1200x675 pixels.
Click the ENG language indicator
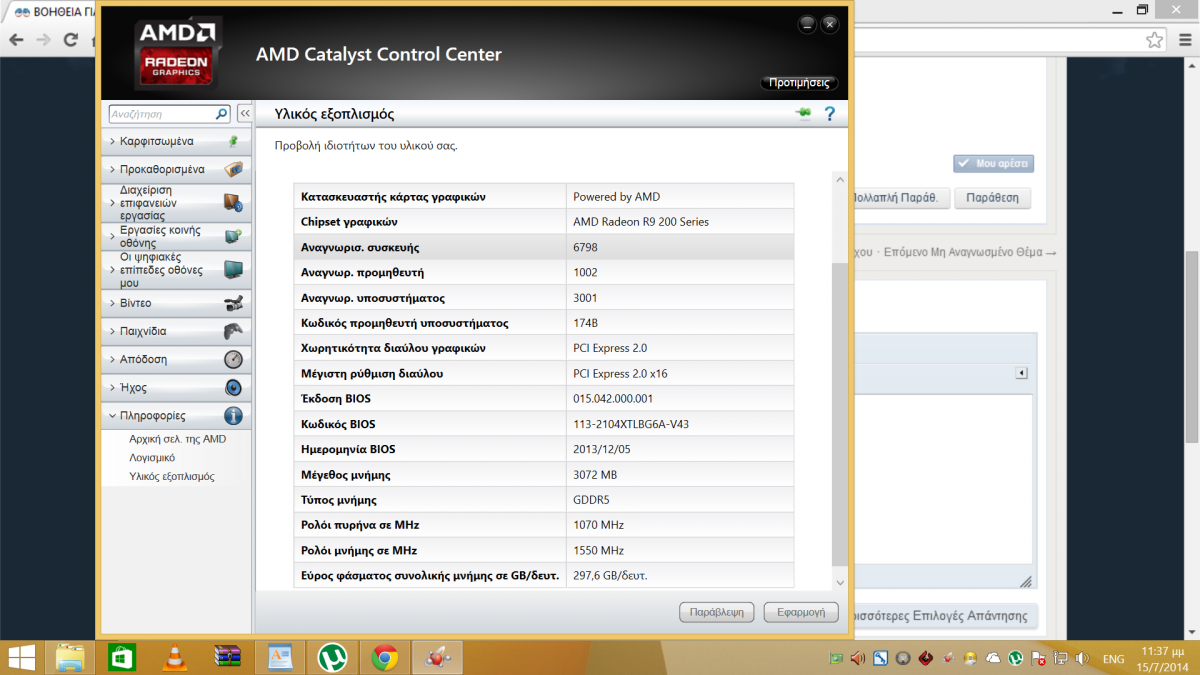(x=1113, y=660)
